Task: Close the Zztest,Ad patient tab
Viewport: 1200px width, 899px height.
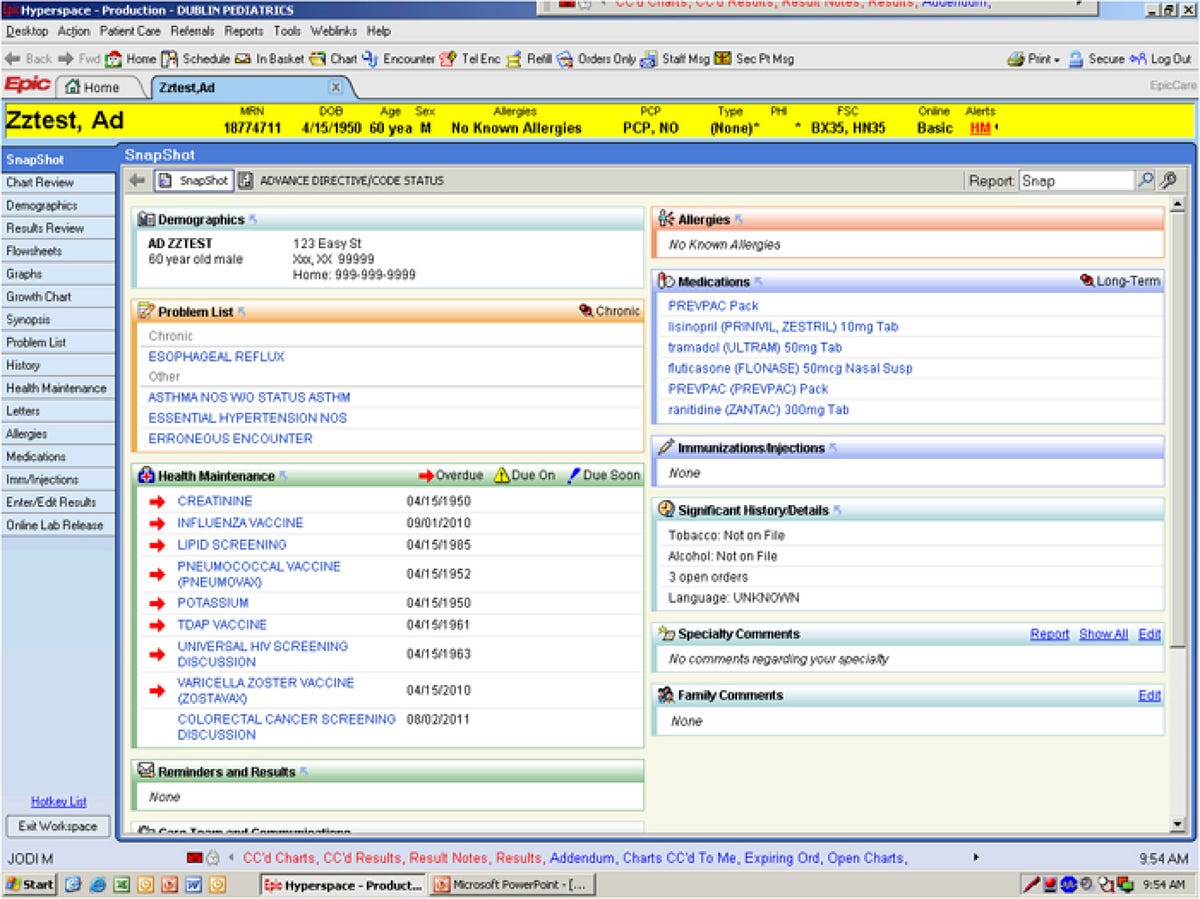Action: (x=336, y=87)
